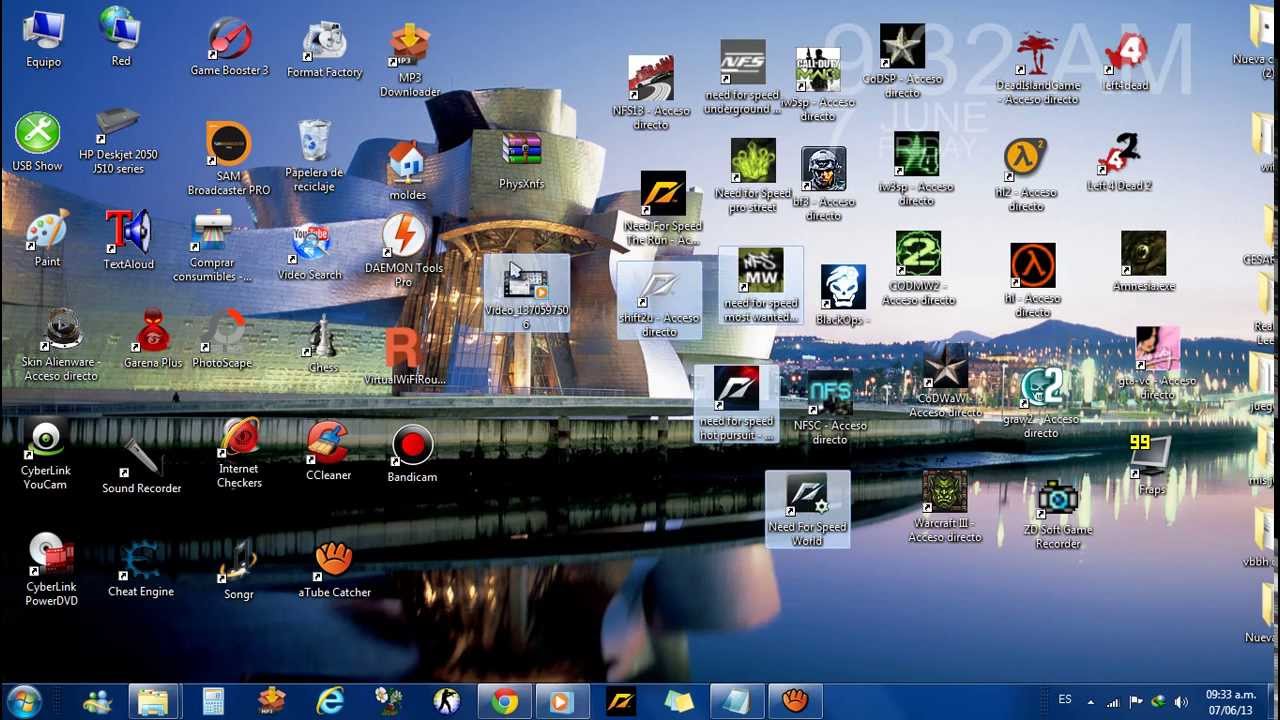Launch CyberLink PowerDVD

pos(51,570)
